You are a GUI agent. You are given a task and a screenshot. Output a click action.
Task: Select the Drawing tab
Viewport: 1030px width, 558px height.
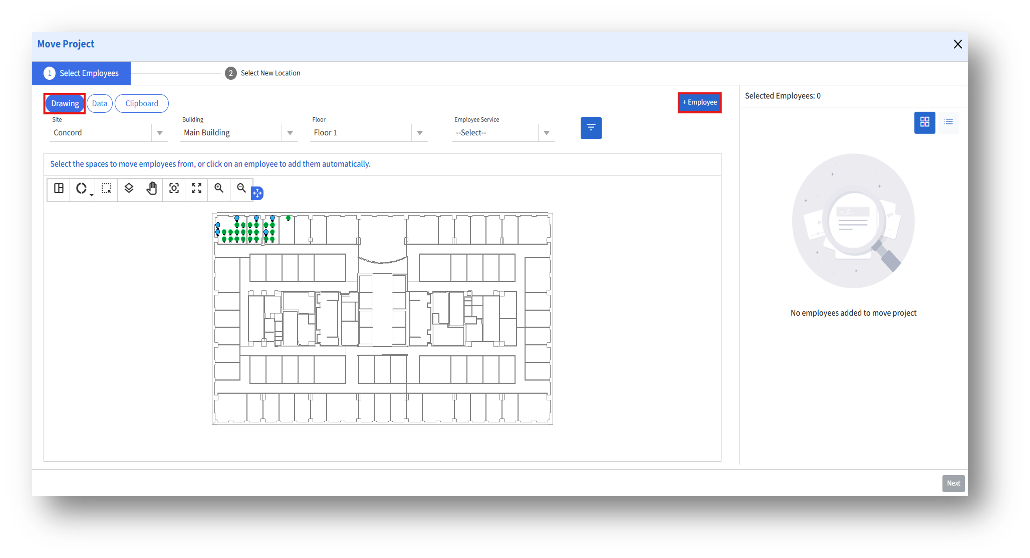(x=65, y=104)
